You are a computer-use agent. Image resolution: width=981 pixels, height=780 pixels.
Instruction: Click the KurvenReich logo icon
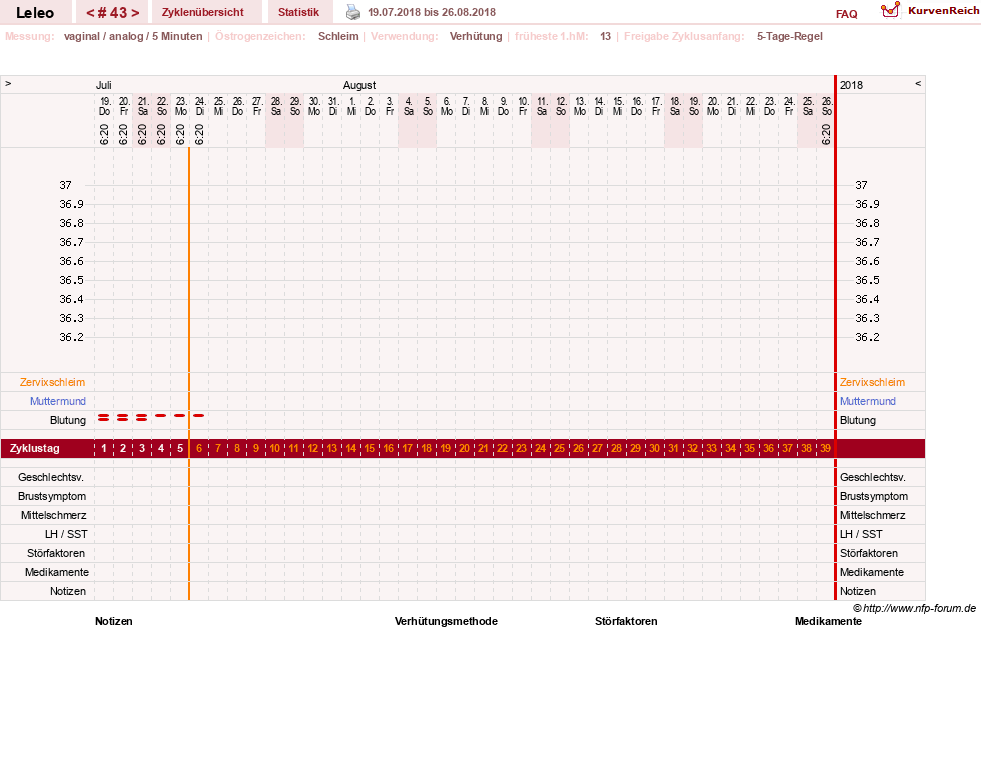coord(890,10)
